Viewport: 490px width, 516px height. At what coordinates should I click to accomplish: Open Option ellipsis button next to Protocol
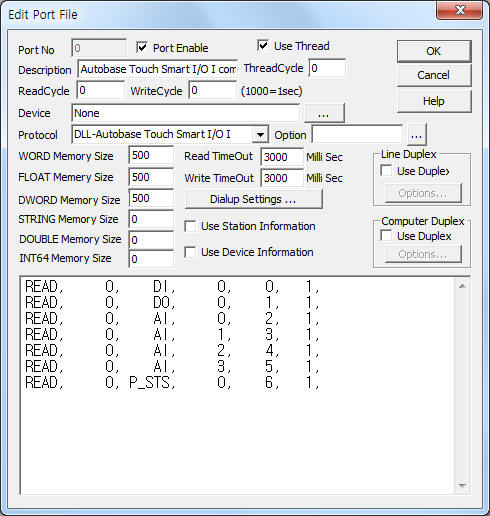pos(416,135)
